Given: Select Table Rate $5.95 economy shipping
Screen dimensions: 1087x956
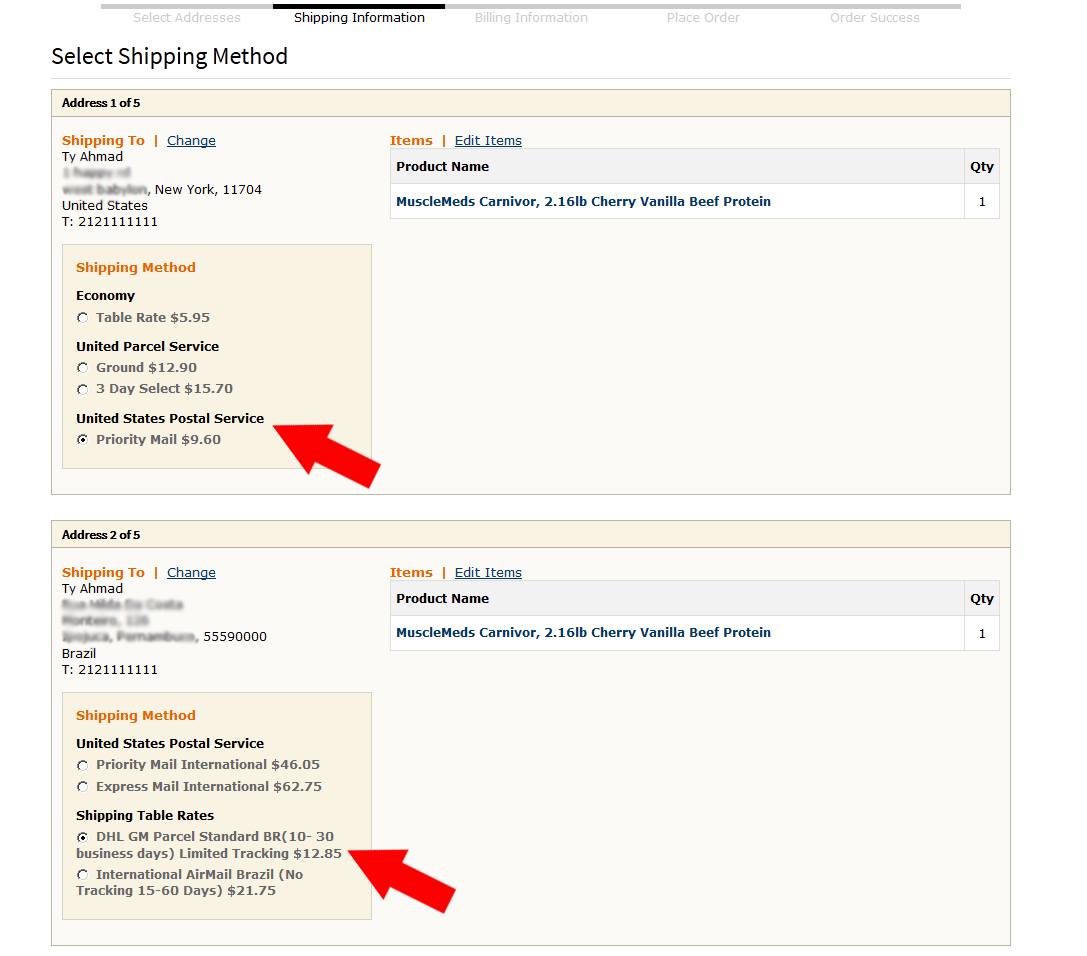Looking at the screenshot, I should pos(83,318).
